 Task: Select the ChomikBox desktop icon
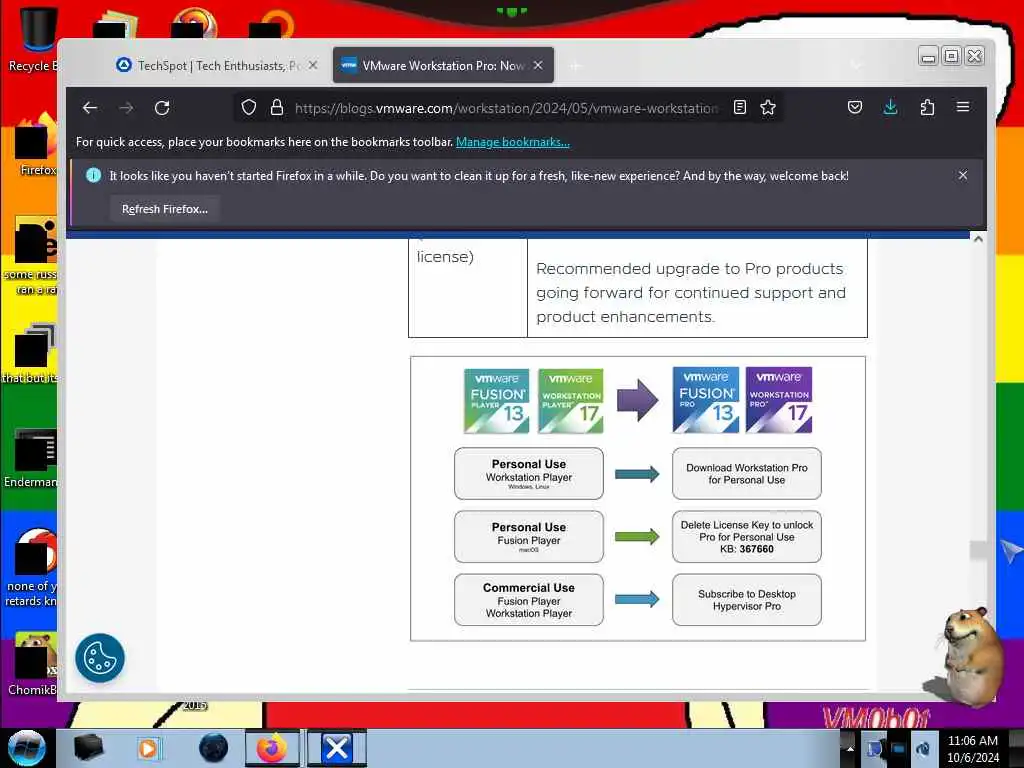click(x=33, y=663)
